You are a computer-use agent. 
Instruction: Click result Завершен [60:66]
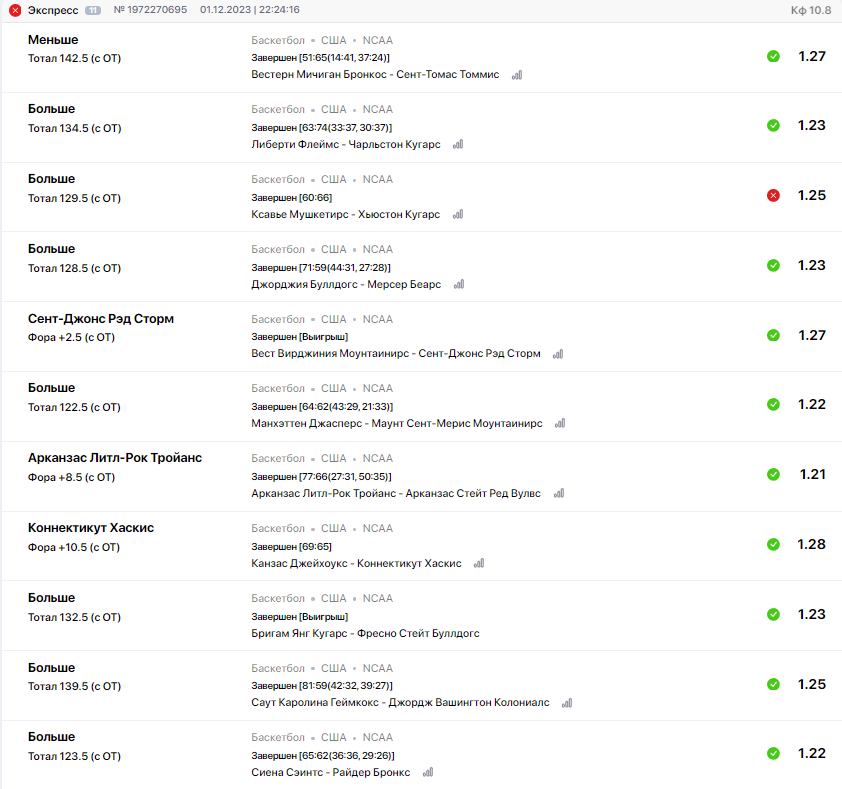click(292, 198)
